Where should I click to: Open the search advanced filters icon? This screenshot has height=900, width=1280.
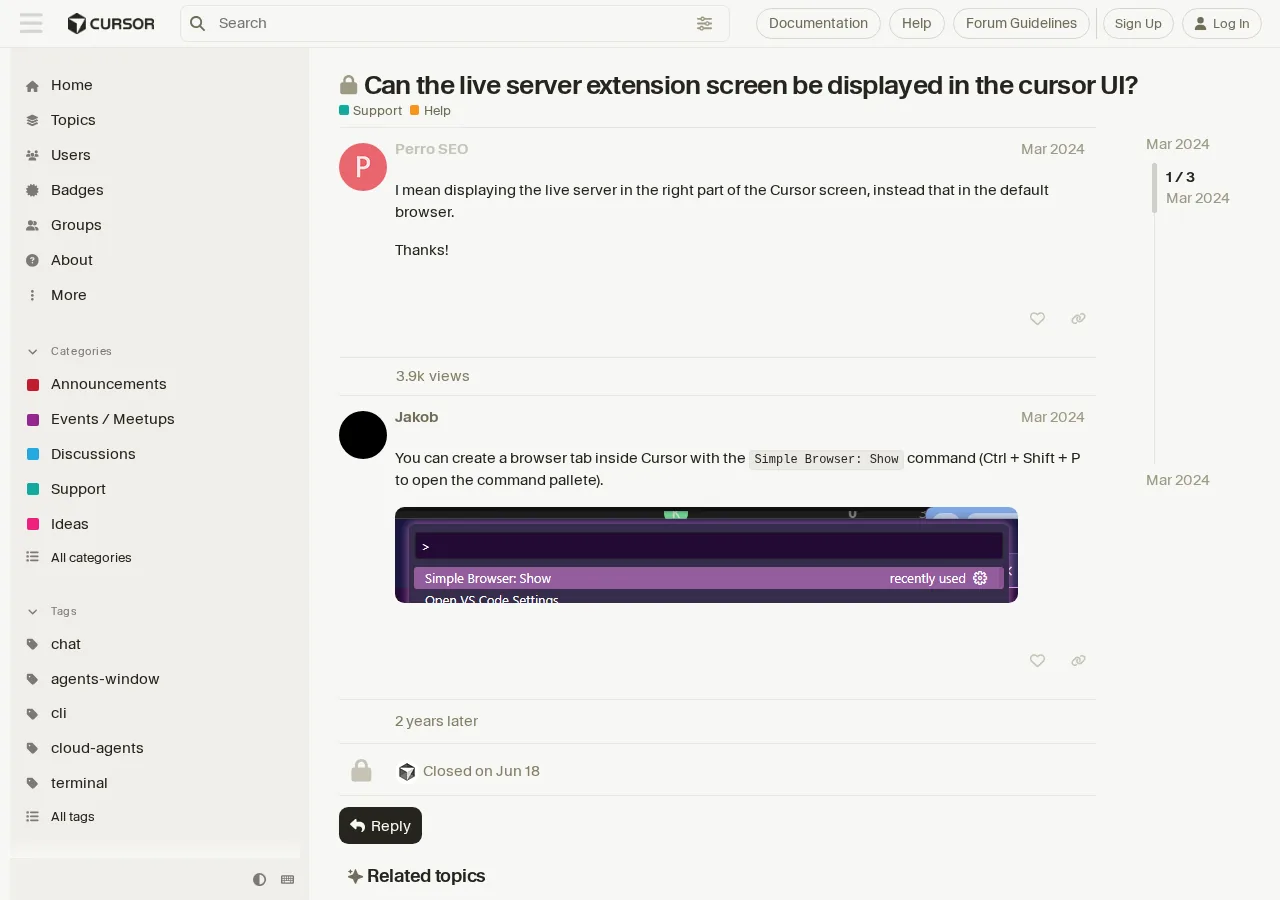[705, 23]
